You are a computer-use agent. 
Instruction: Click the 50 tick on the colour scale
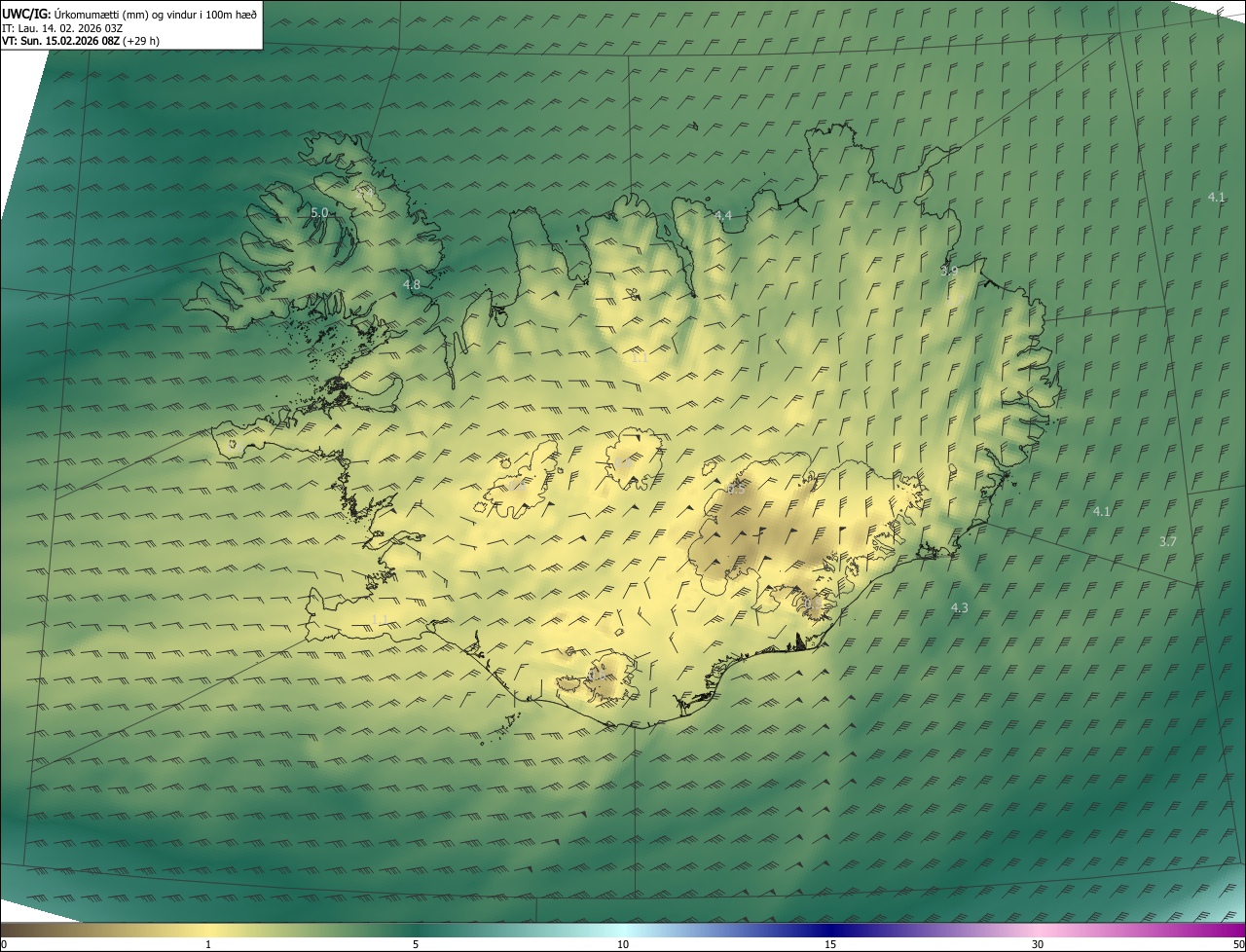pos(1238,944)
